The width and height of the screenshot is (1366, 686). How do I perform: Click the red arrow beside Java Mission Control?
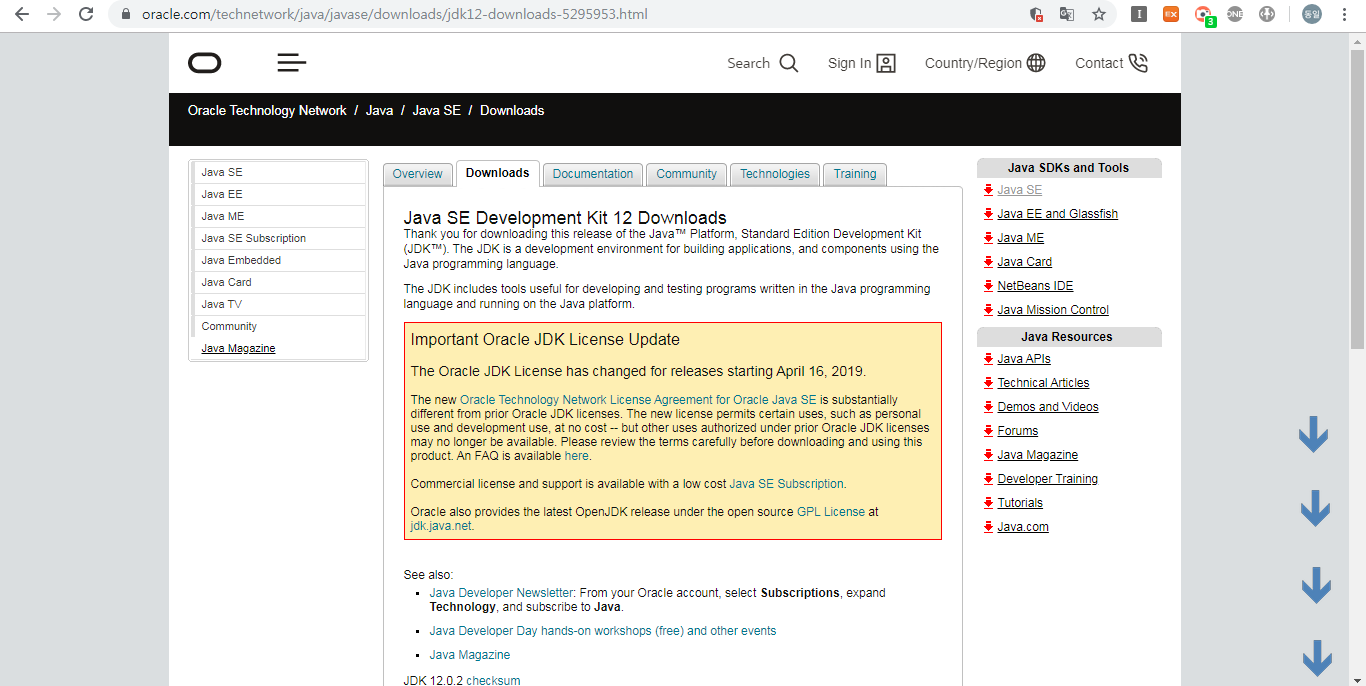pyautogui.click(x=988, y=310)
